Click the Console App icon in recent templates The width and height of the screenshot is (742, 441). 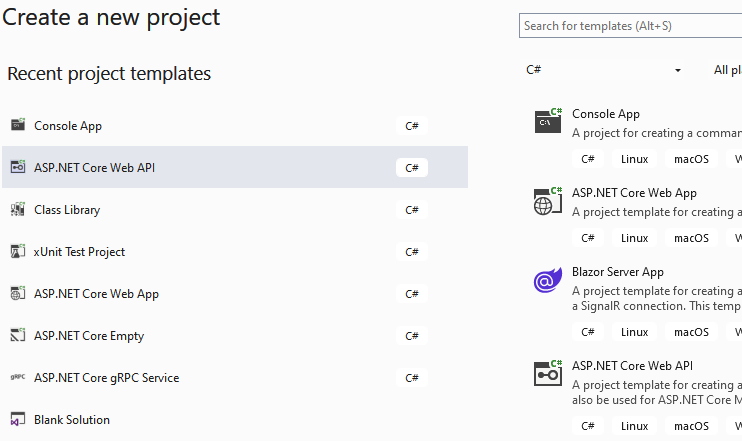[18, 125]
